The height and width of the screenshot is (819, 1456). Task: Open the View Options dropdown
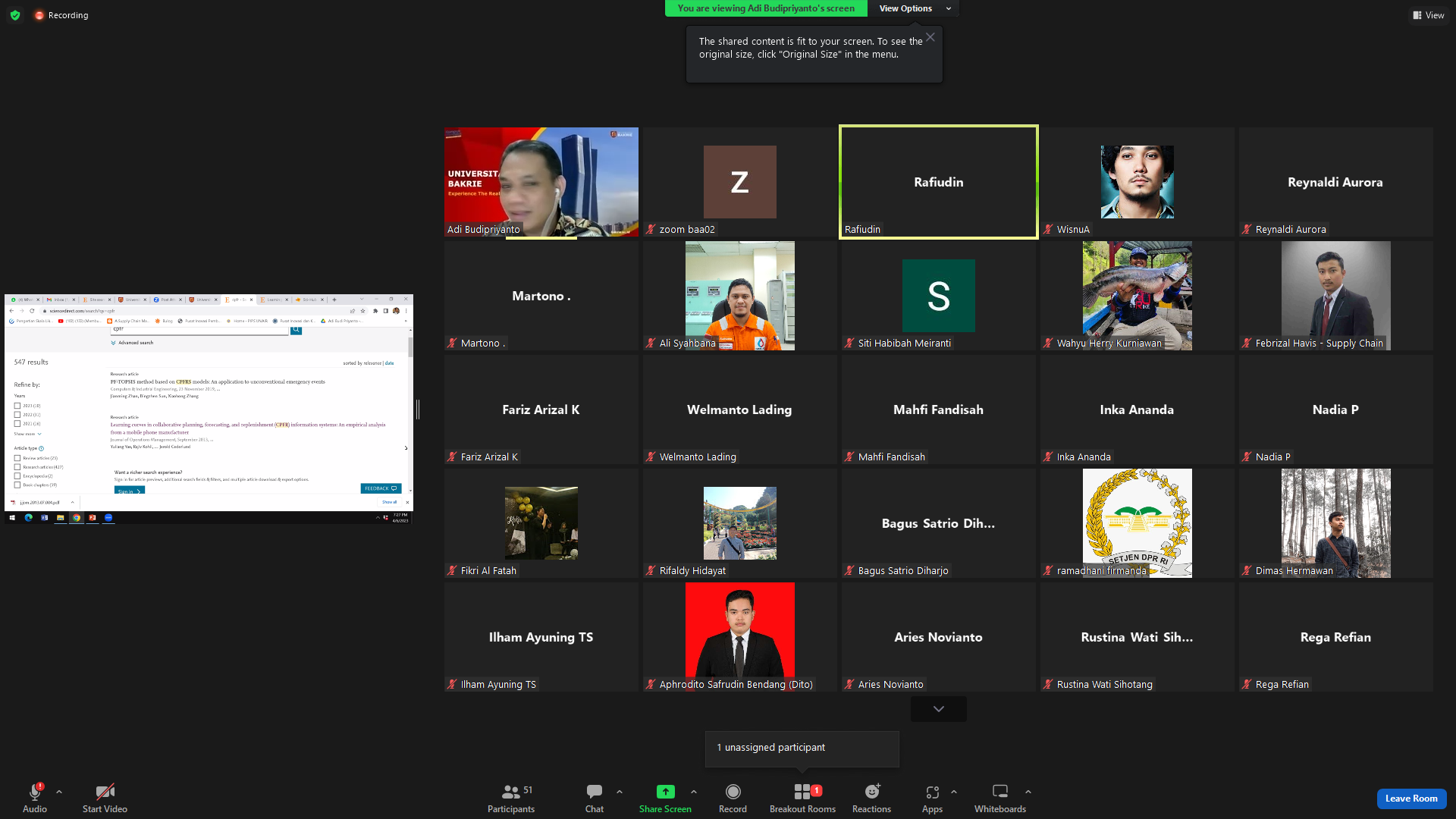tap(914, 8)
